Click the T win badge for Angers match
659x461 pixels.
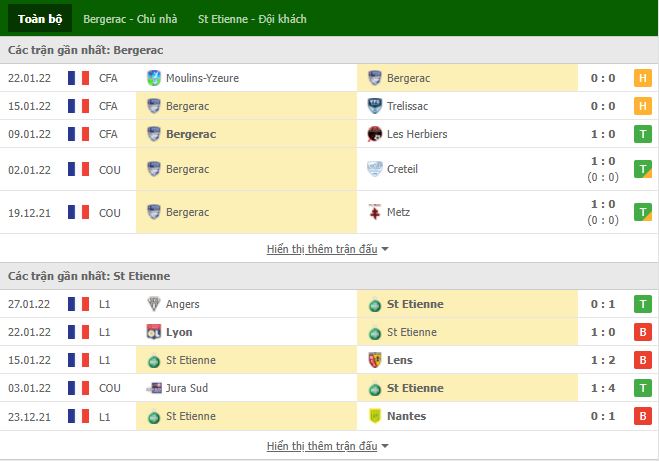point(643,304)
